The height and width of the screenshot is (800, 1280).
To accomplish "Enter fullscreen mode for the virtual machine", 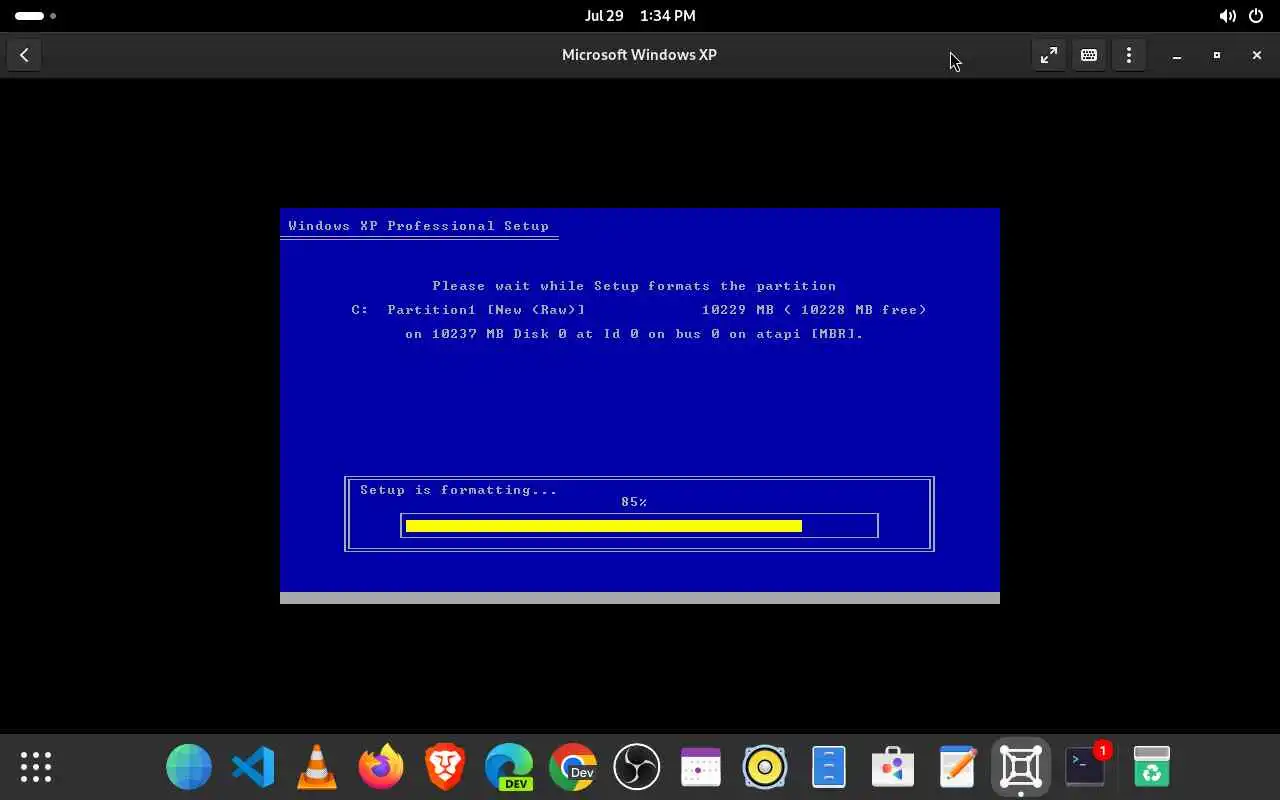I will click(x=1048, y=55).
